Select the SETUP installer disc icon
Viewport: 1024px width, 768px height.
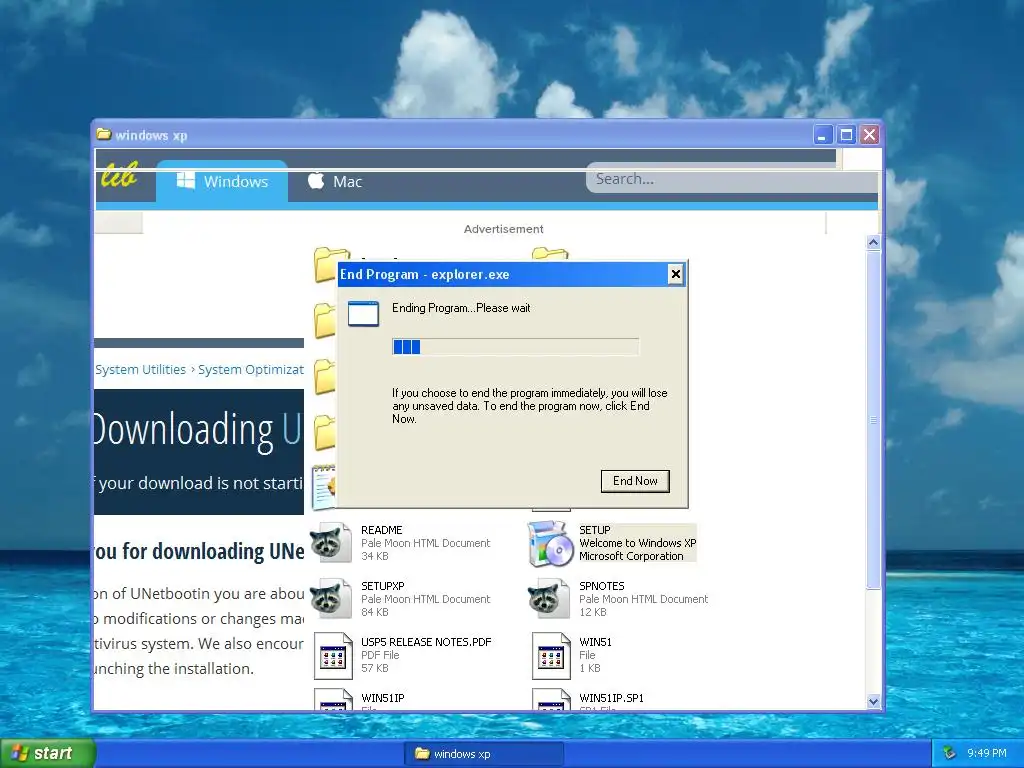[549, 543]
